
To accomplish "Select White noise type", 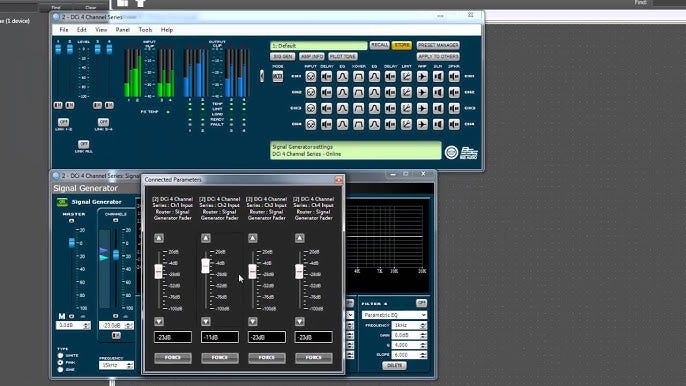I will pyautogui.click(x=60, y=355).
